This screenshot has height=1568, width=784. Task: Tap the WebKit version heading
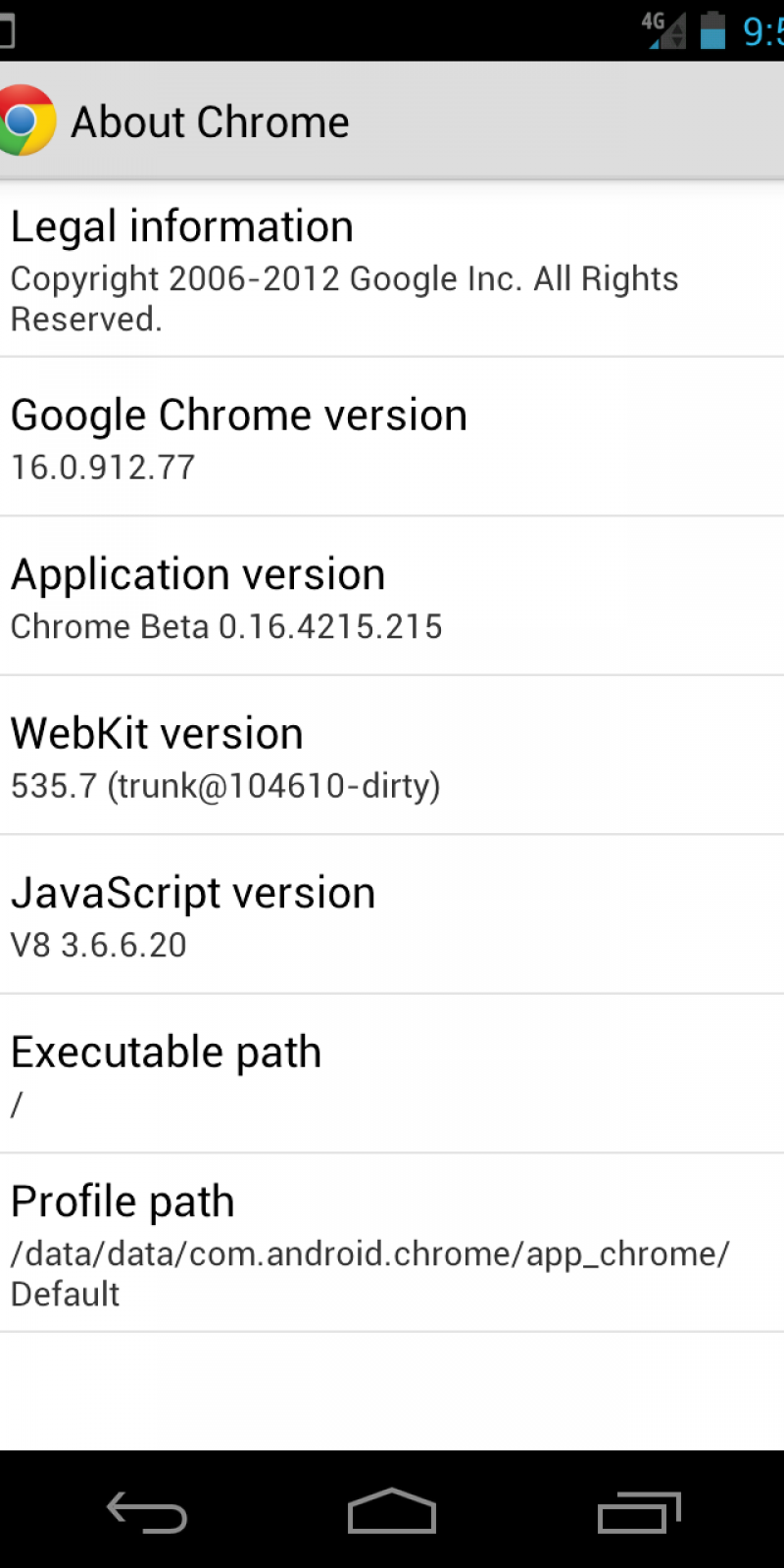157,734
